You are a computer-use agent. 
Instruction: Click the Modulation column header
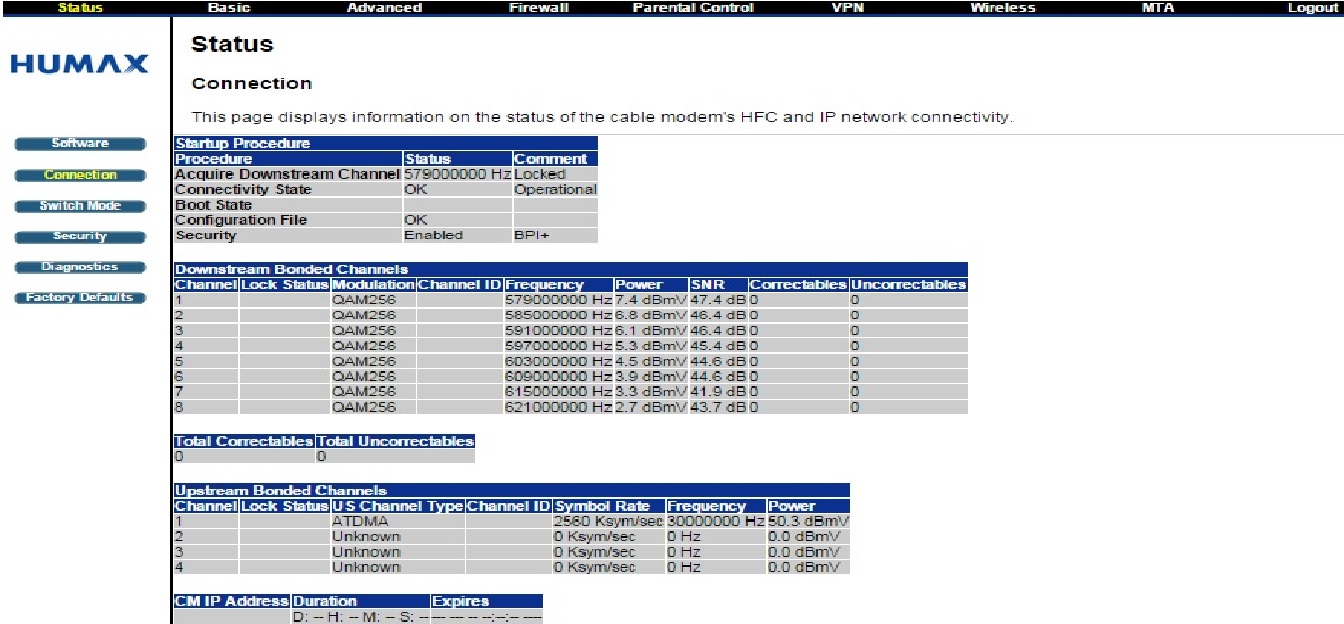pos(373,284)
